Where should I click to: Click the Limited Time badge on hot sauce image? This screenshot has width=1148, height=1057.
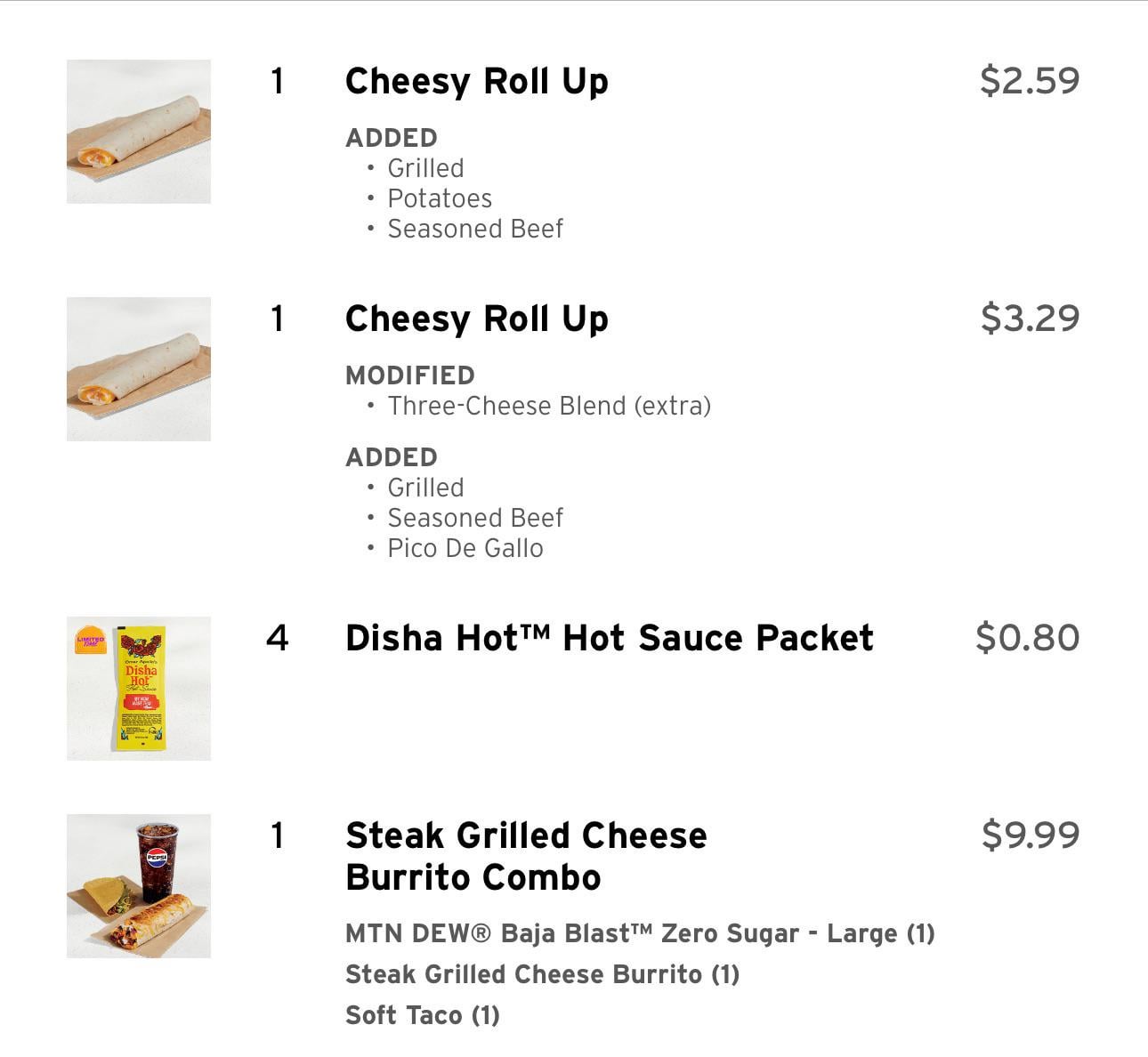[x=91, y=641]
